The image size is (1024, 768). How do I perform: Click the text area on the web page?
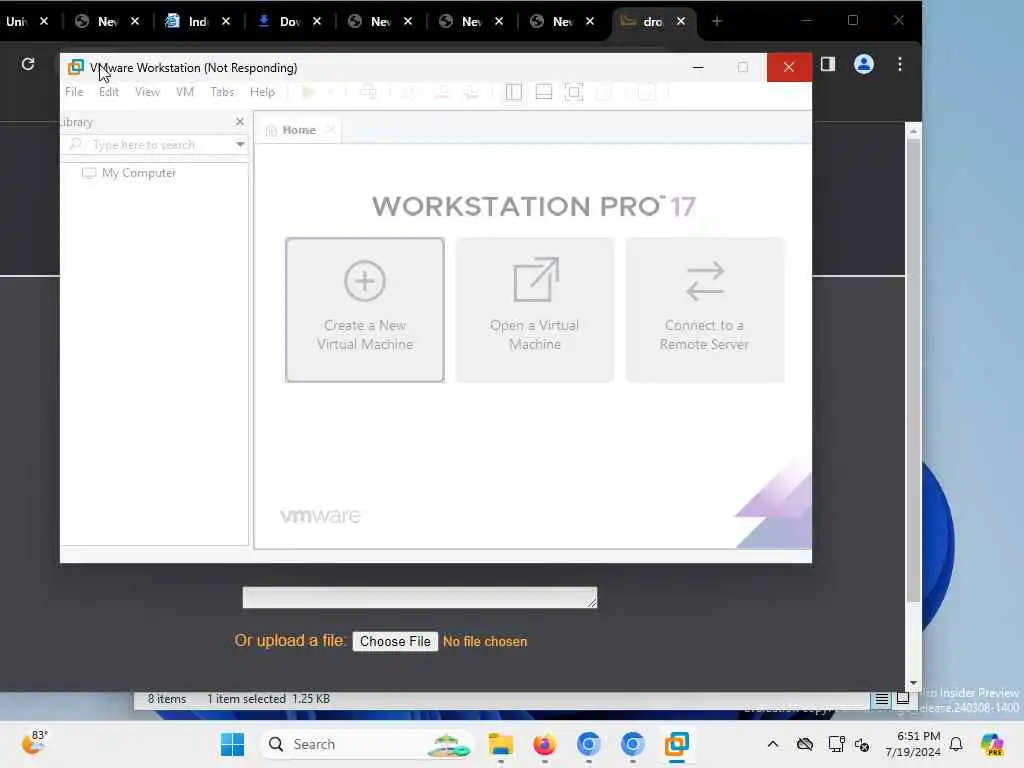420,597
